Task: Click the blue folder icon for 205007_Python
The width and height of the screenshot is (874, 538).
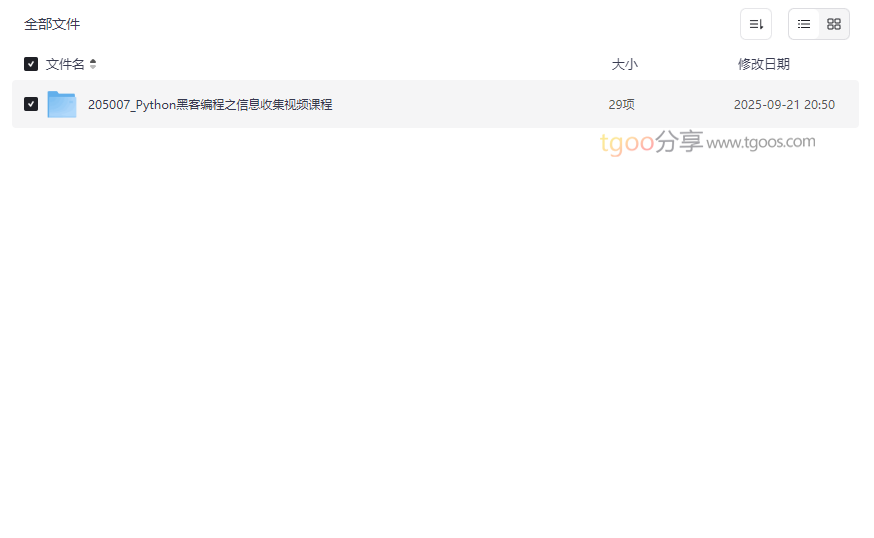Action: (x=62, y=104)
